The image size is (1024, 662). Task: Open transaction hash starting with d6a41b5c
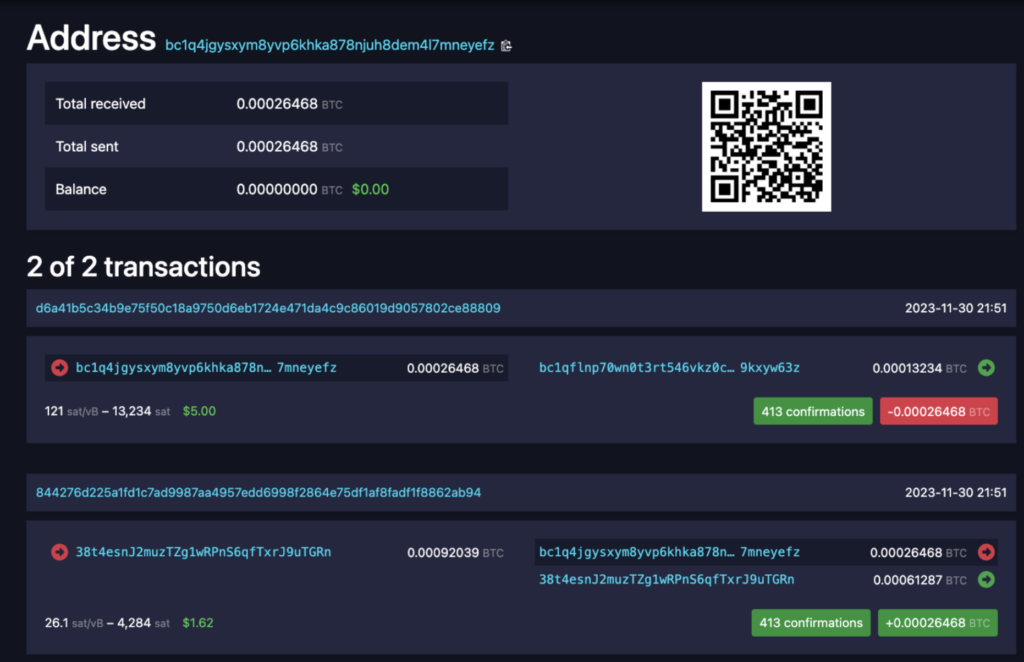click(268, 308)
